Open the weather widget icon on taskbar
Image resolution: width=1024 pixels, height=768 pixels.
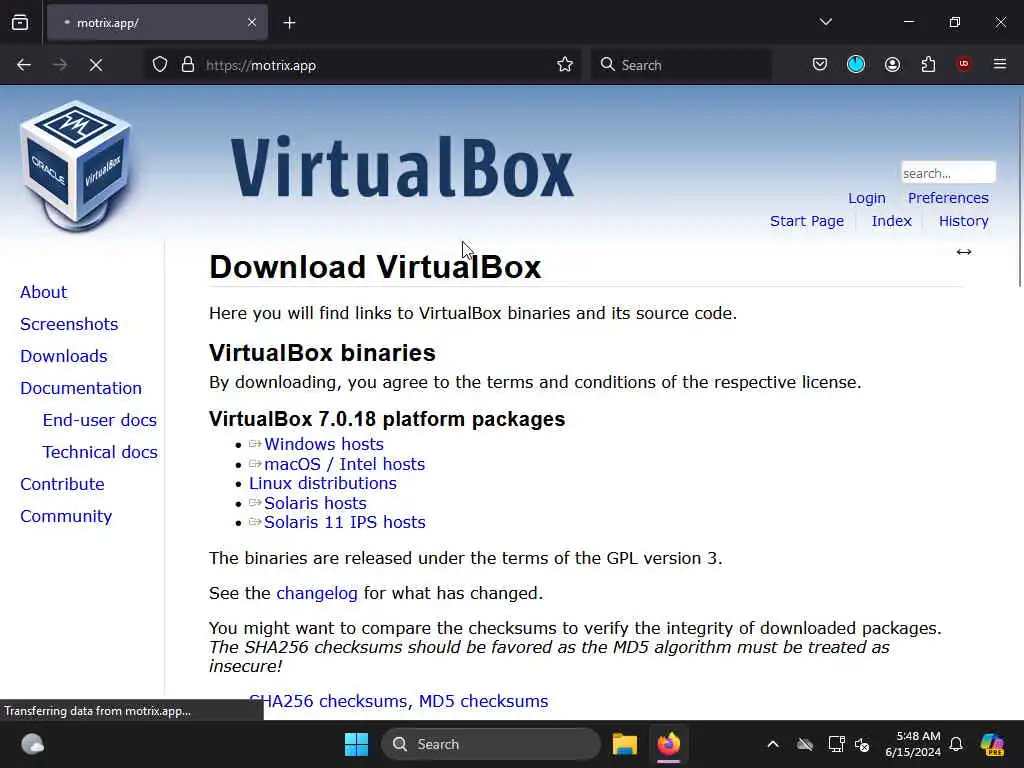click(x=32, y=744)
